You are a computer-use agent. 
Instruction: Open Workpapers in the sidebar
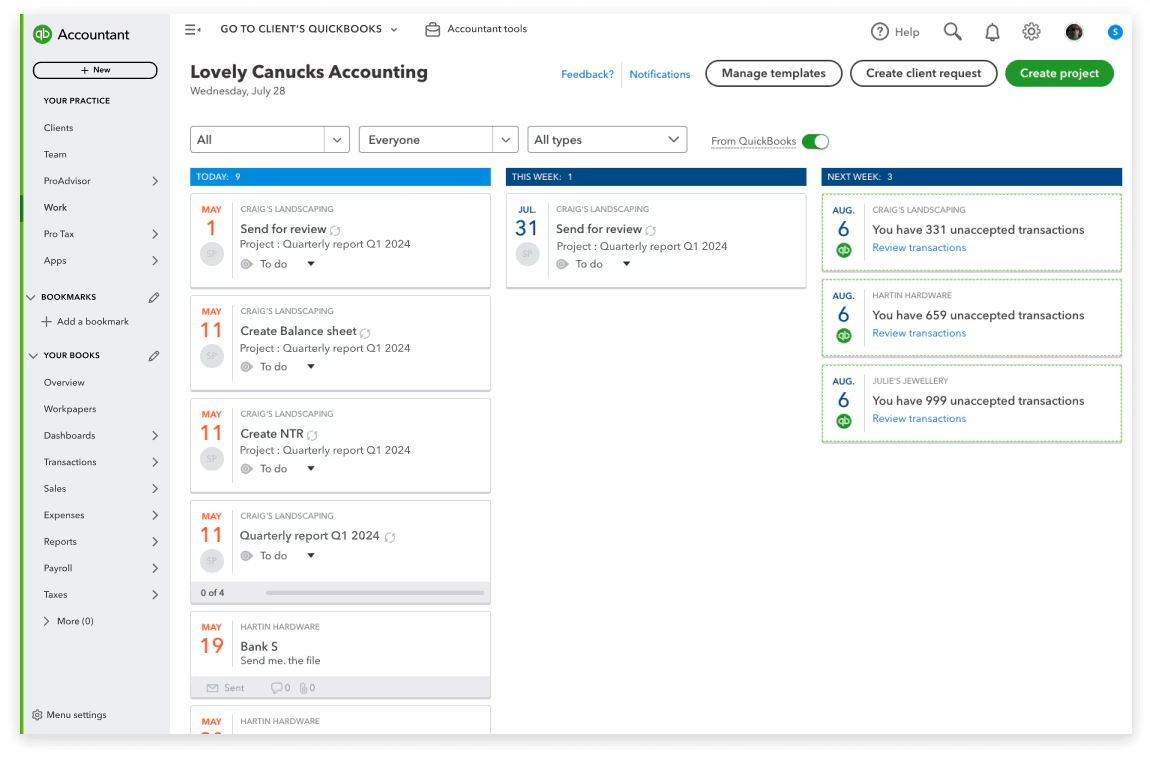point(70,409)
